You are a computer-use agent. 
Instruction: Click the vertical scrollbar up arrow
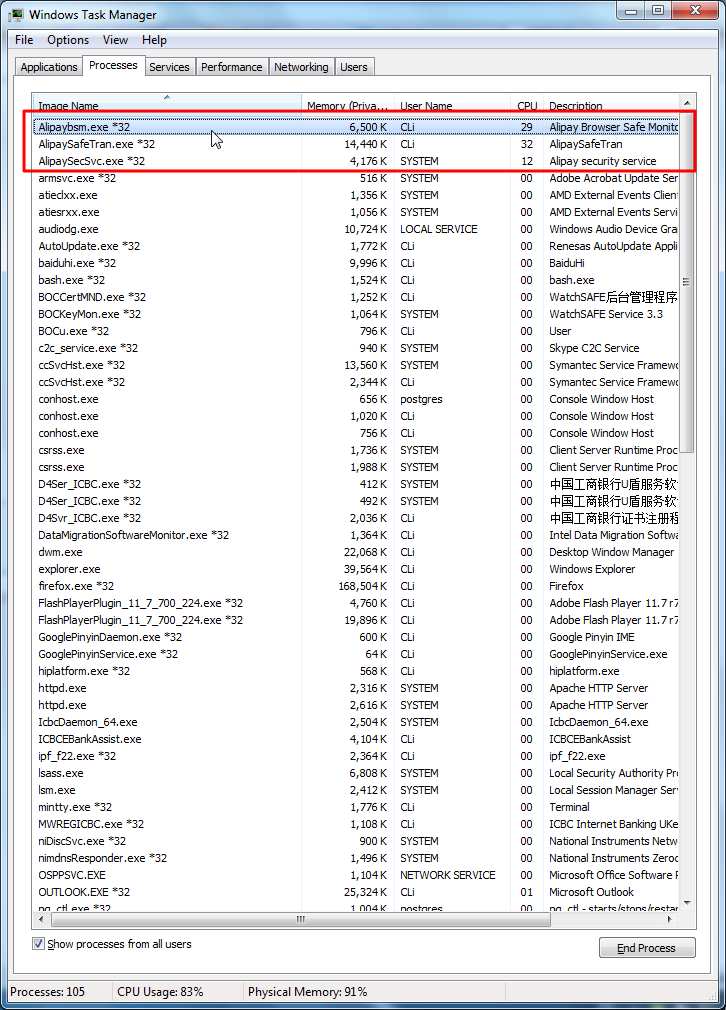pos(687,103)
